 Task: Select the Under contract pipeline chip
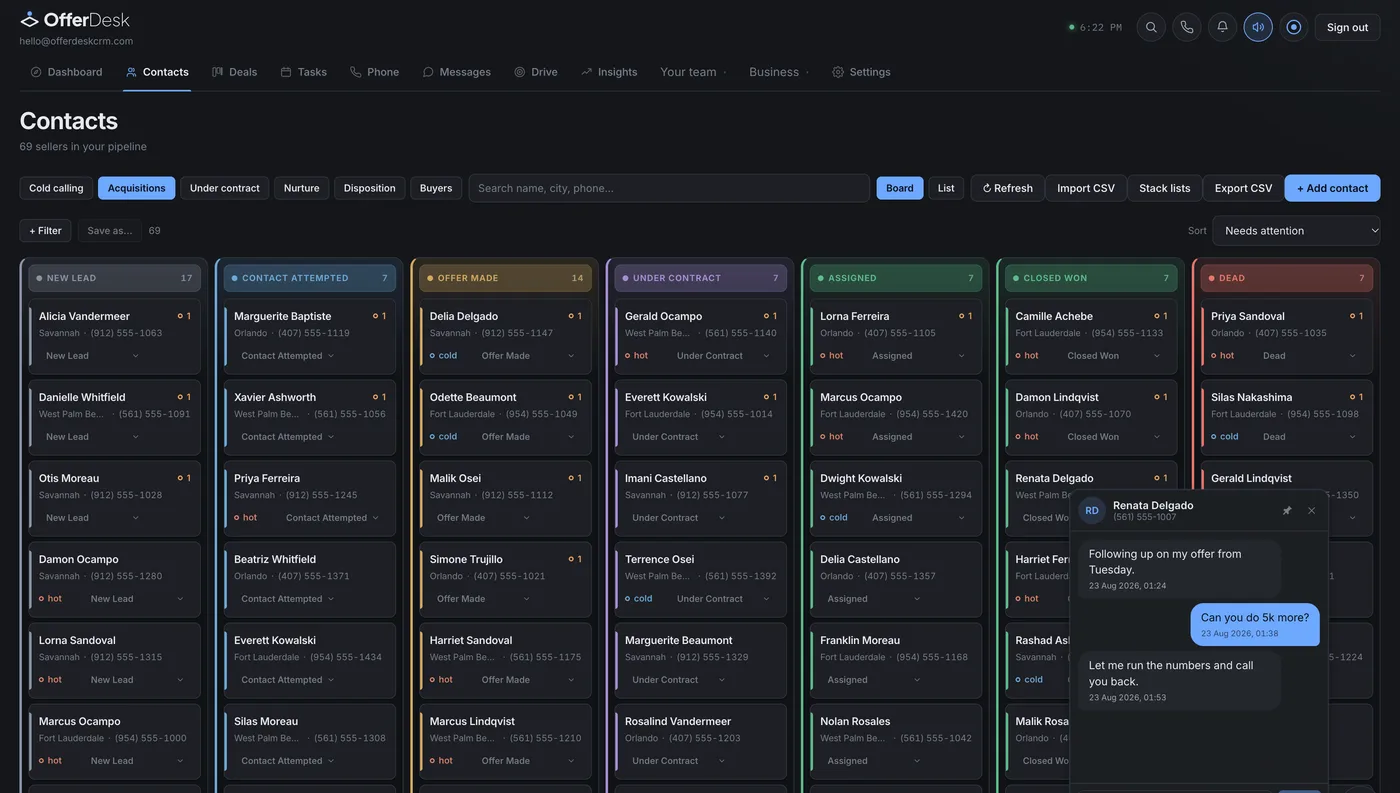[225, 188]
